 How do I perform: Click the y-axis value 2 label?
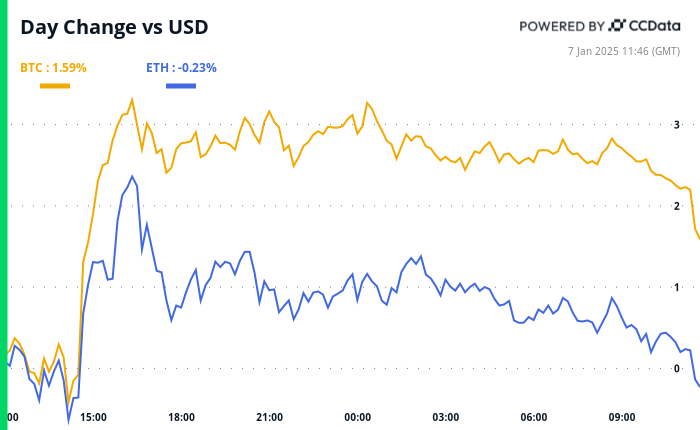pyautogui.click(x=677, y=206)
